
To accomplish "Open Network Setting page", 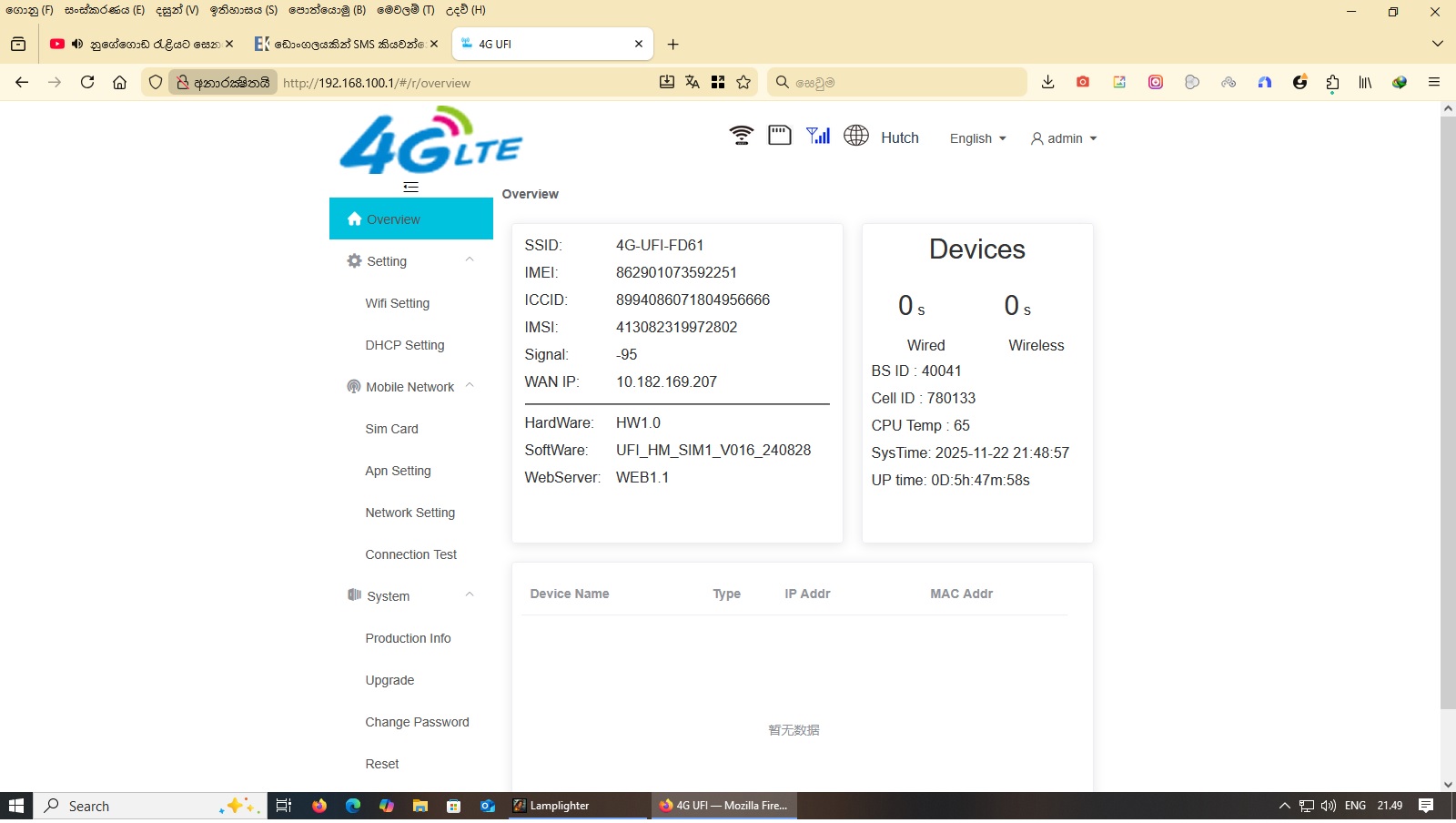I will 410,513.
